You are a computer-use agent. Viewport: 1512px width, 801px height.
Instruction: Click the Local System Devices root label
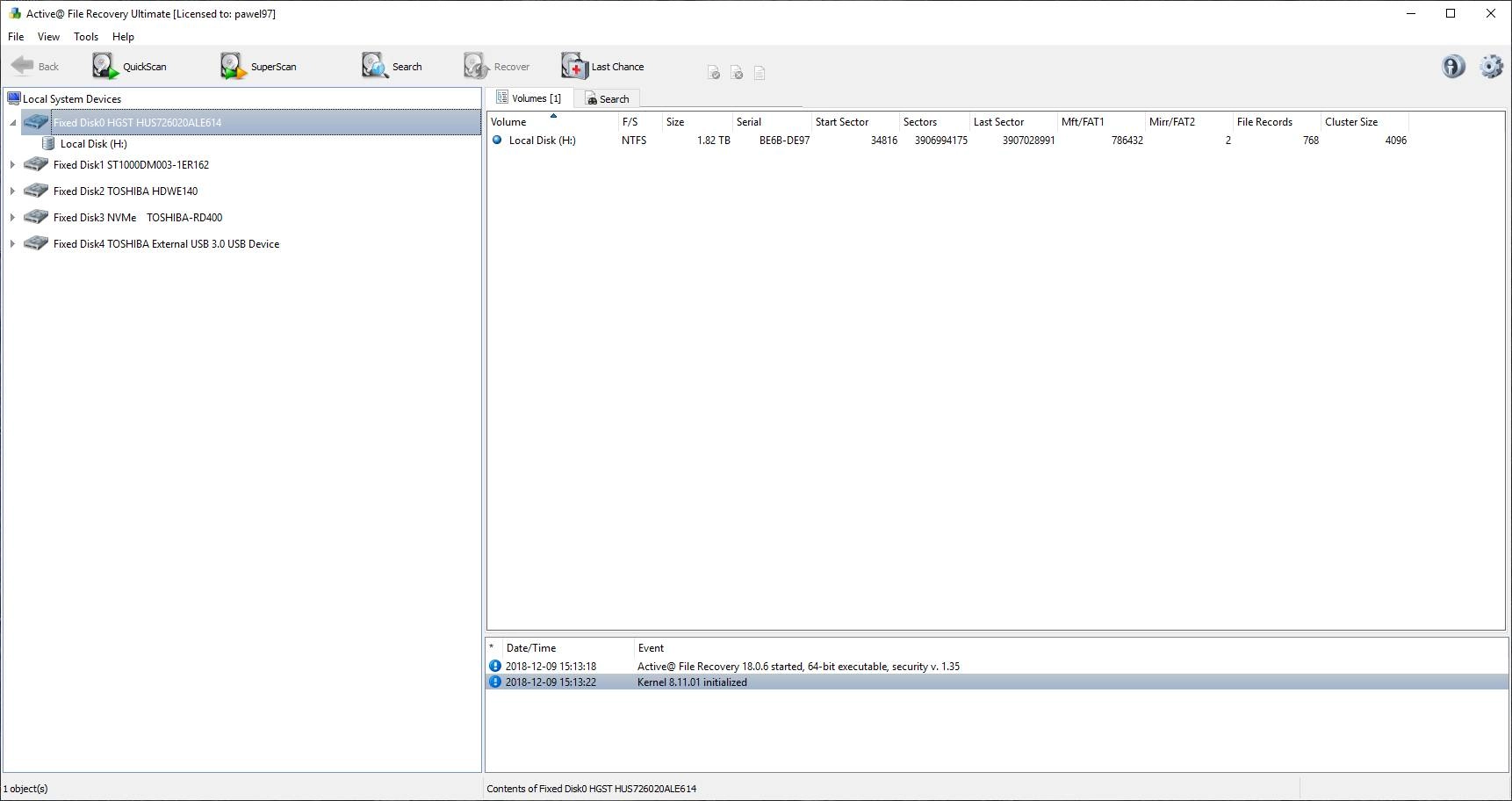point(72,99)
